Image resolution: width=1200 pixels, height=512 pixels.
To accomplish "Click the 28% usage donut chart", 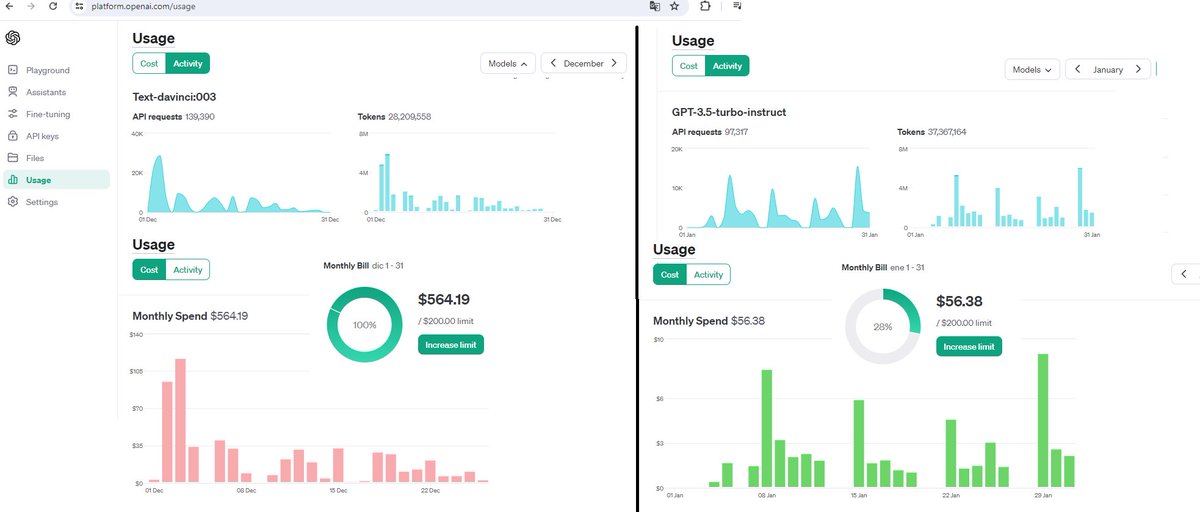I will [x=883, y=327].
